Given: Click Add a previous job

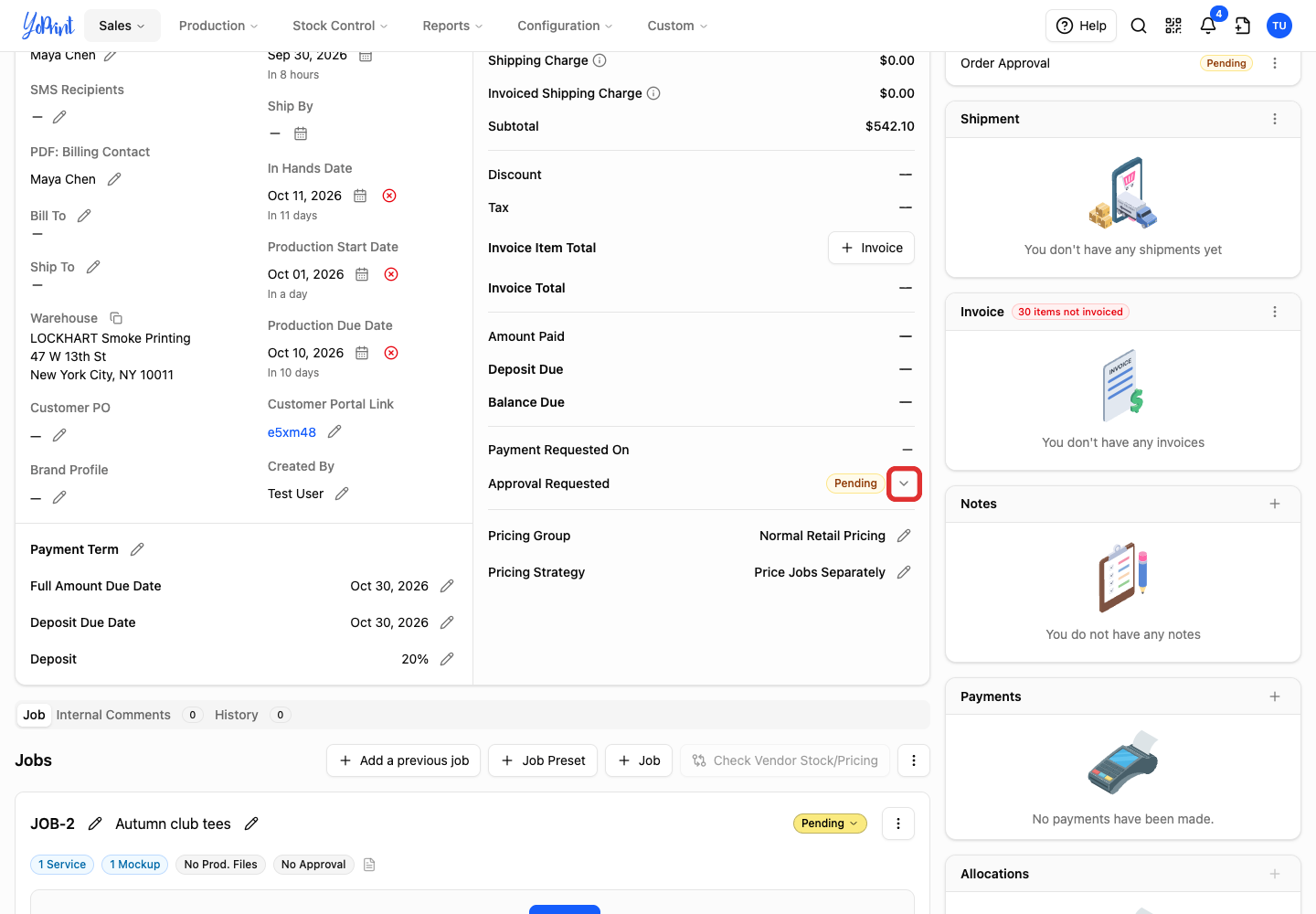Looking at the screenshot, I should [403, 760].
